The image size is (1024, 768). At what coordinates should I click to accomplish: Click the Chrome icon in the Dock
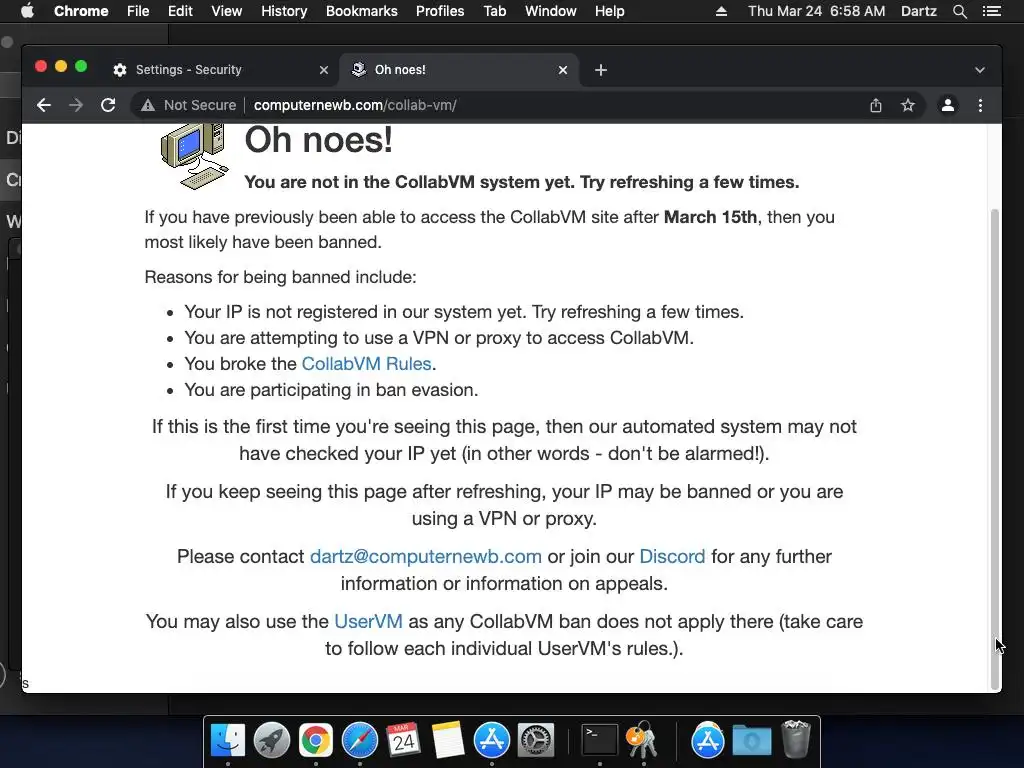click(315, 741)
